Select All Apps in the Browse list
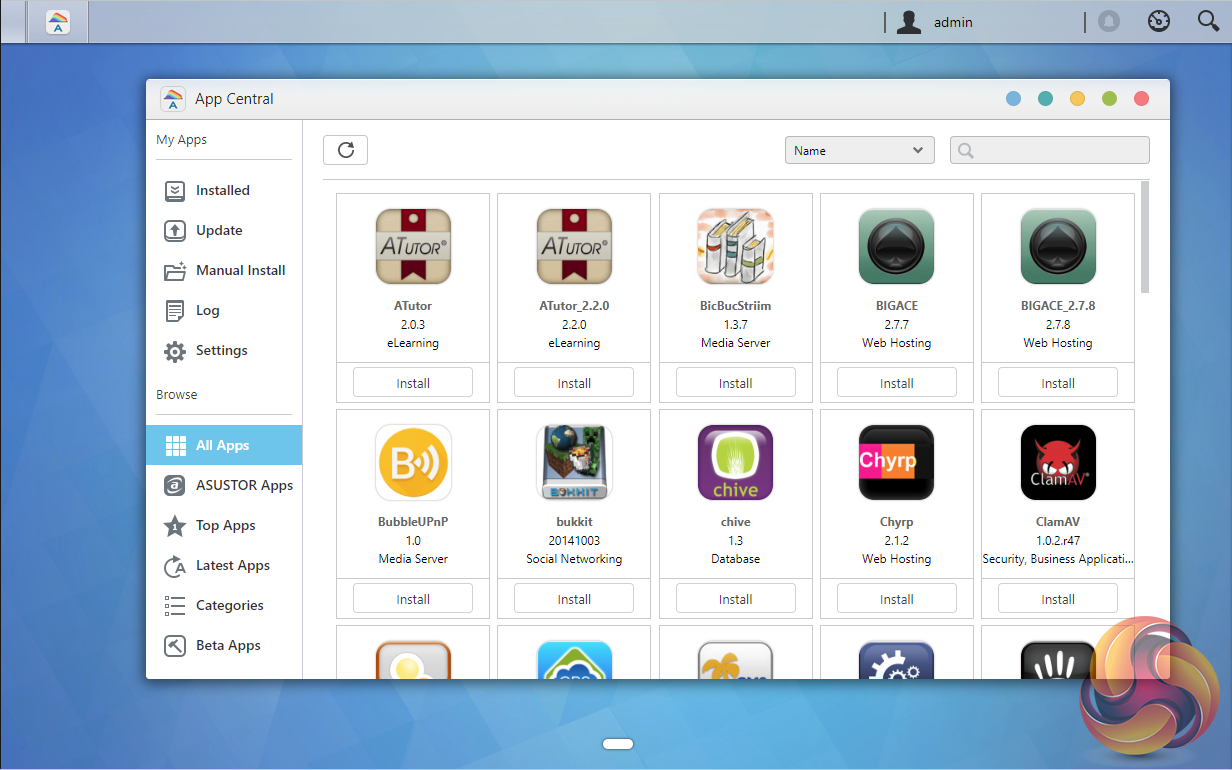 click(224, 445)
